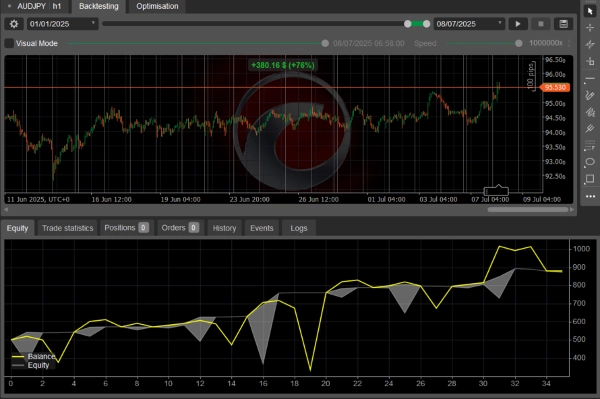This screenshot has height=399, width=600.
Task: Open the start date 01/01/2025 dropdown
Action: point(62,24)
